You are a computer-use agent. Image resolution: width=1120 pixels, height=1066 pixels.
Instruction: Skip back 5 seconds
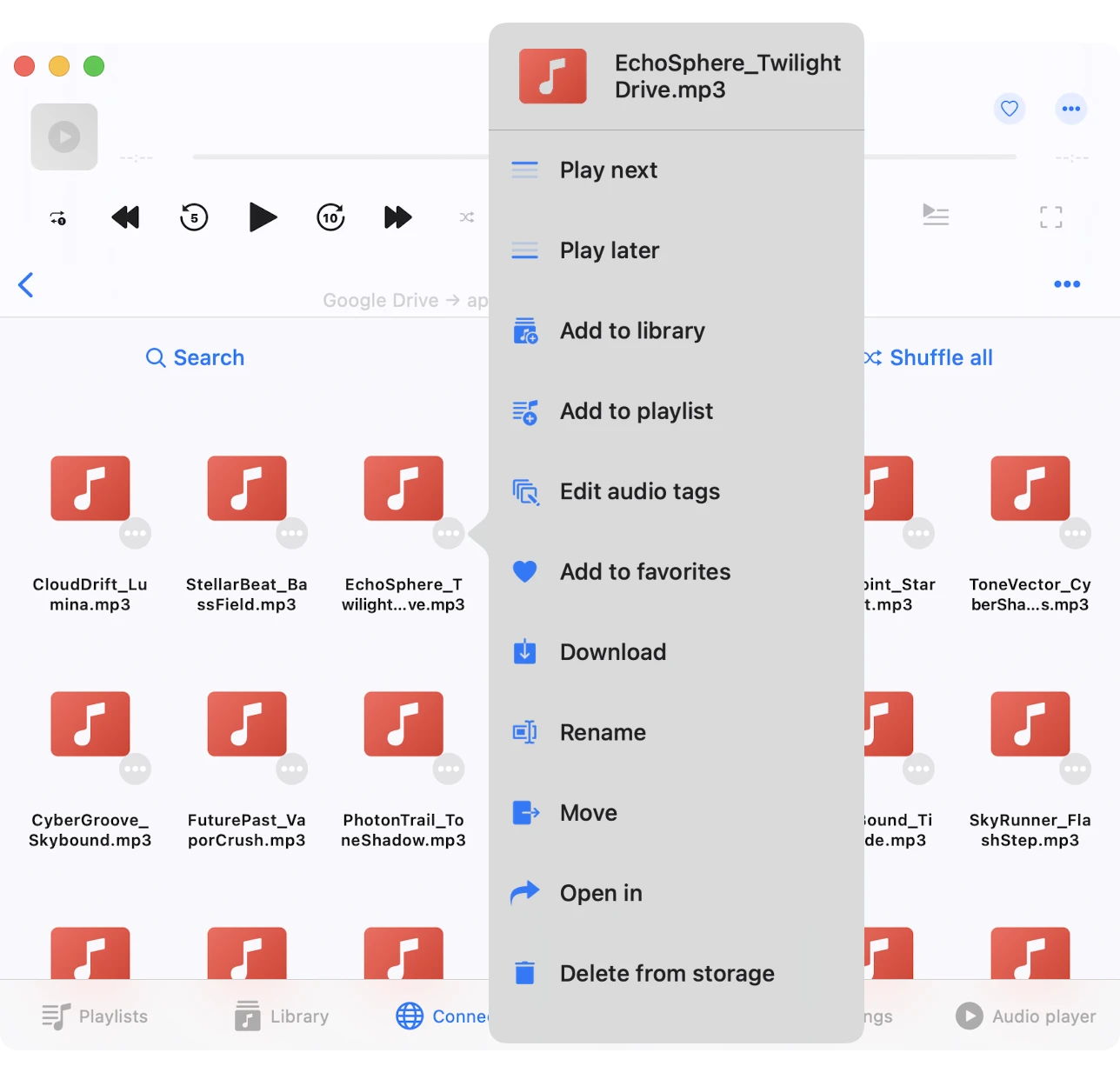(x=194, y=217)
